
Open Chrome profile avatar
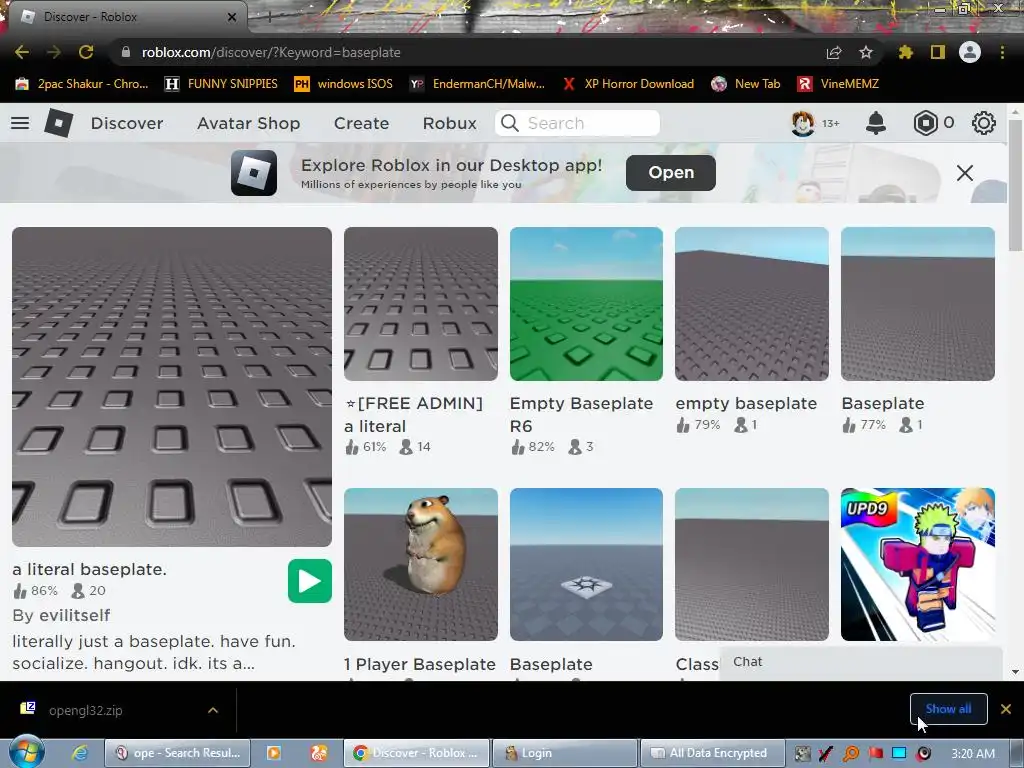pos(970,52)
